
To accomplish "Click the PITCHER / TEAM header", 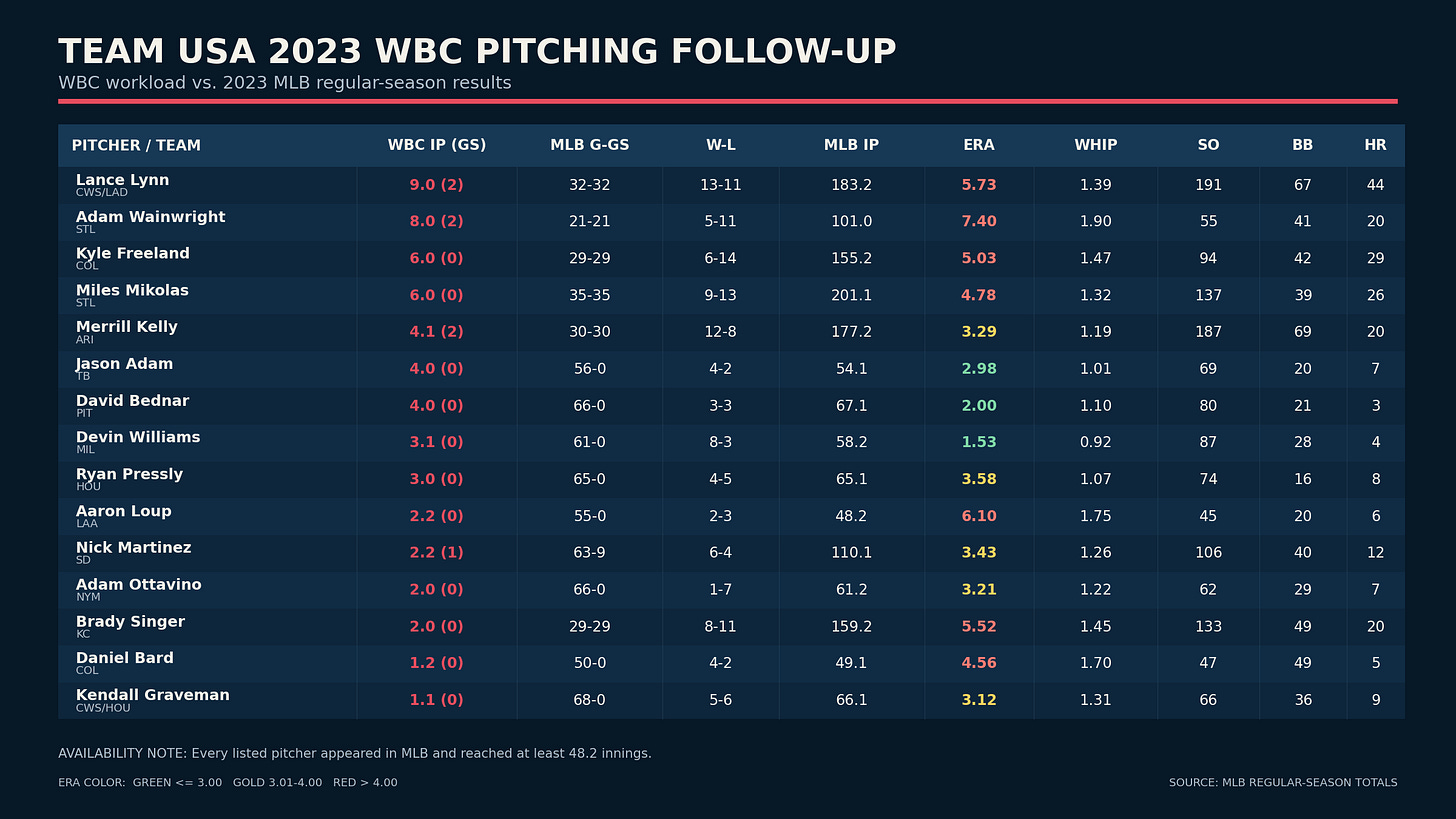I will (136, 146).
